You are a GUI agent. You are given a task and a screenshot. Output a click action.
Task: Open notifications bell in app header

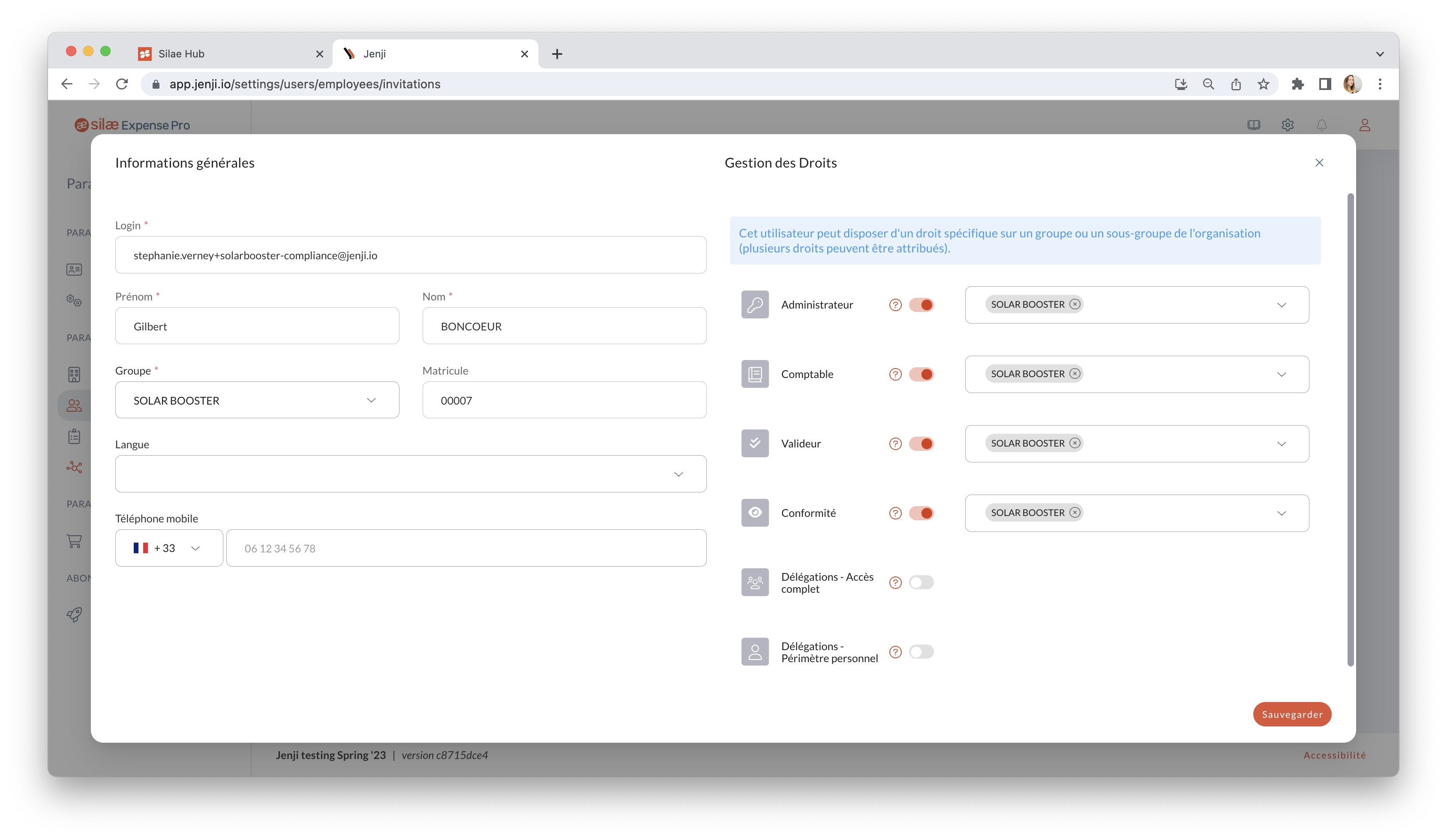coord(1321,125)
